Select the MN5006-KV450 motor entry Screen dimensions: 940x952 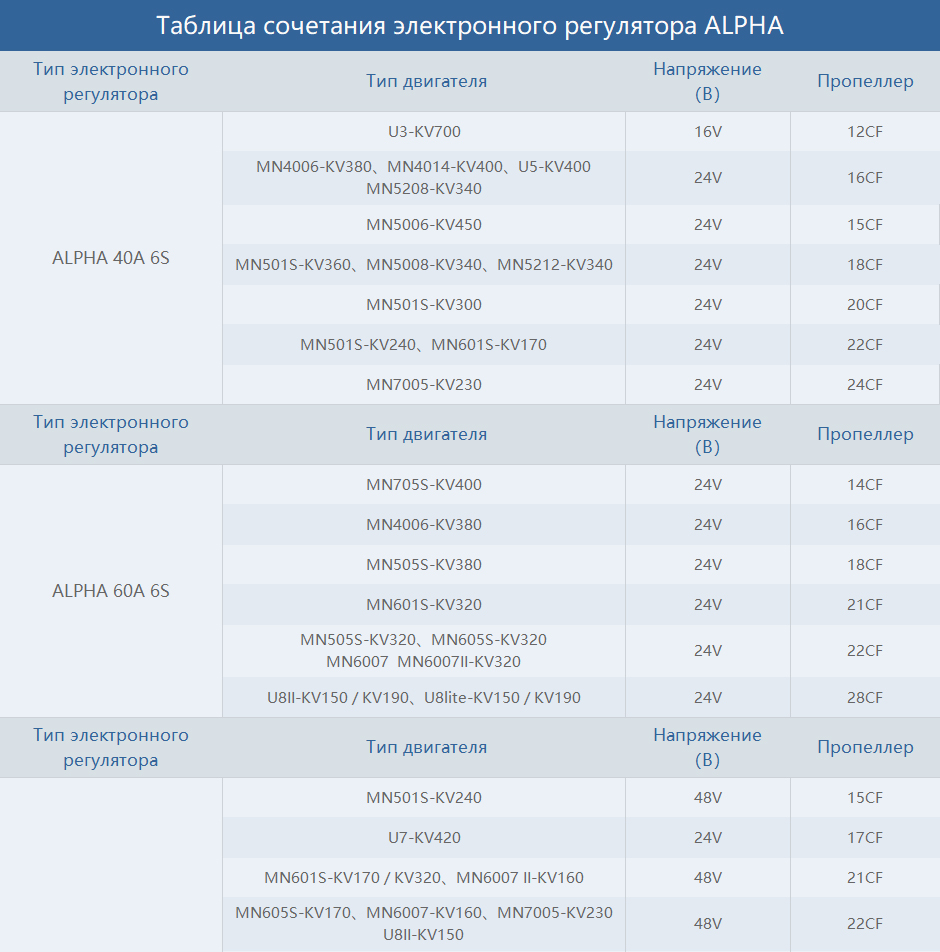[424, 225]
